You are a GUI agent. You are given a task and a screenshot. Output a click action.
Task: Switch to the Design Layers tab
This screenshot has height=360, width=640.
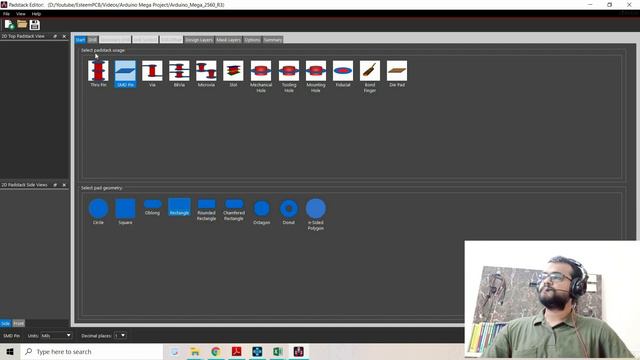[199, 40]
